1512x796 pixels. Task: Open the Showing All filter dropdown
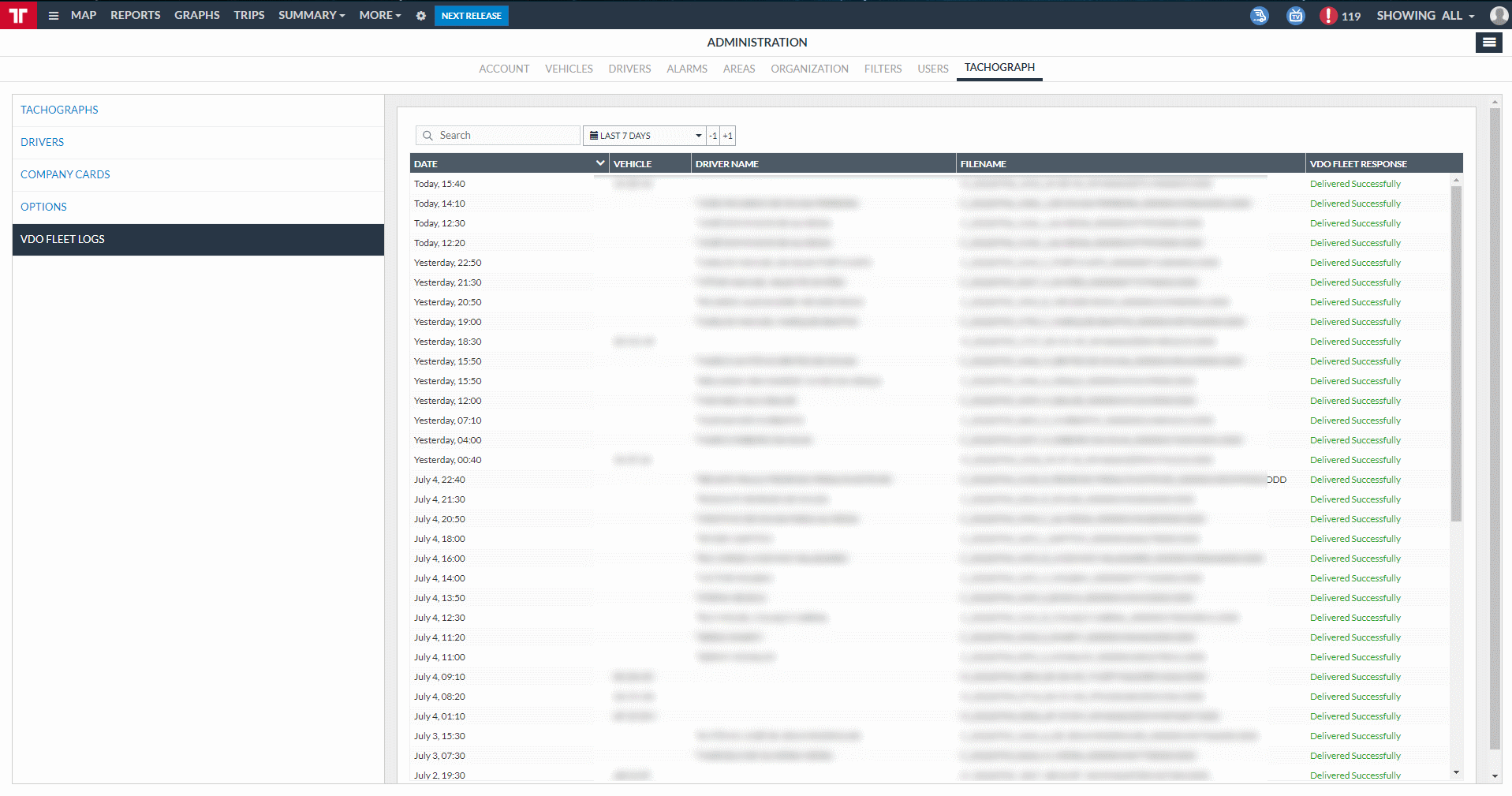pos(1425,16)
